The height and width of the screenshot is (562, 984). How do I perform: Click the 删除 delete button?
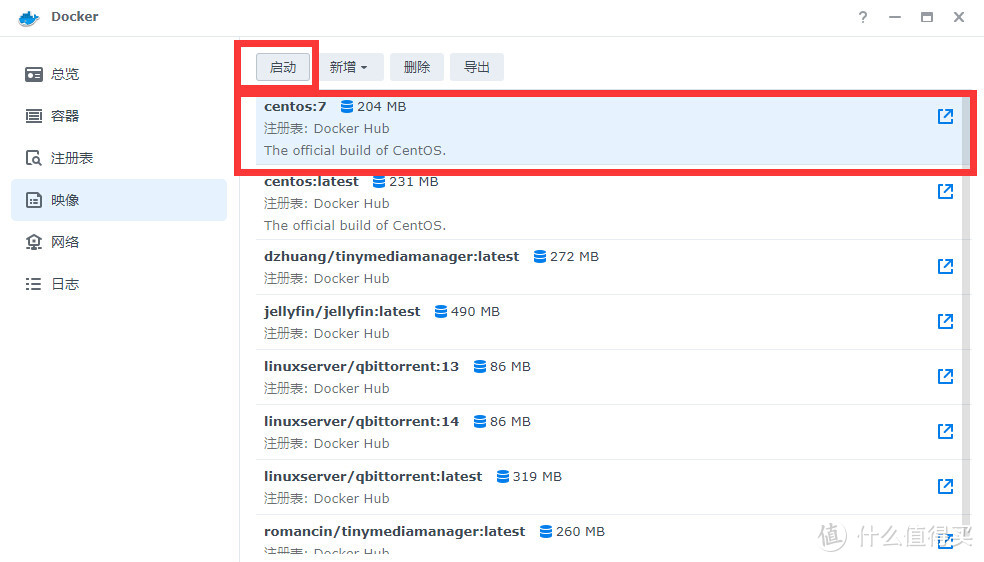(x=417, y=67)
